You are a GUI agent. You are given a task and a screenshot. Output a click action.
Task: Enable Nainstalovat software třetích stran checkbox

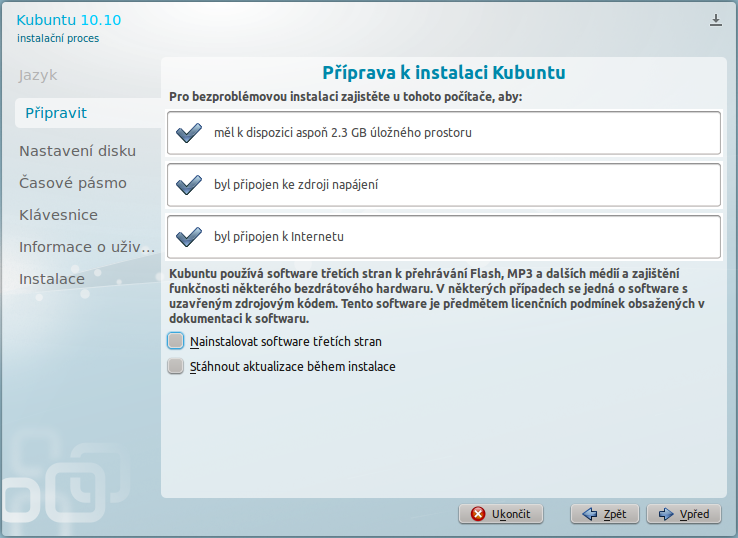[176, 341]
